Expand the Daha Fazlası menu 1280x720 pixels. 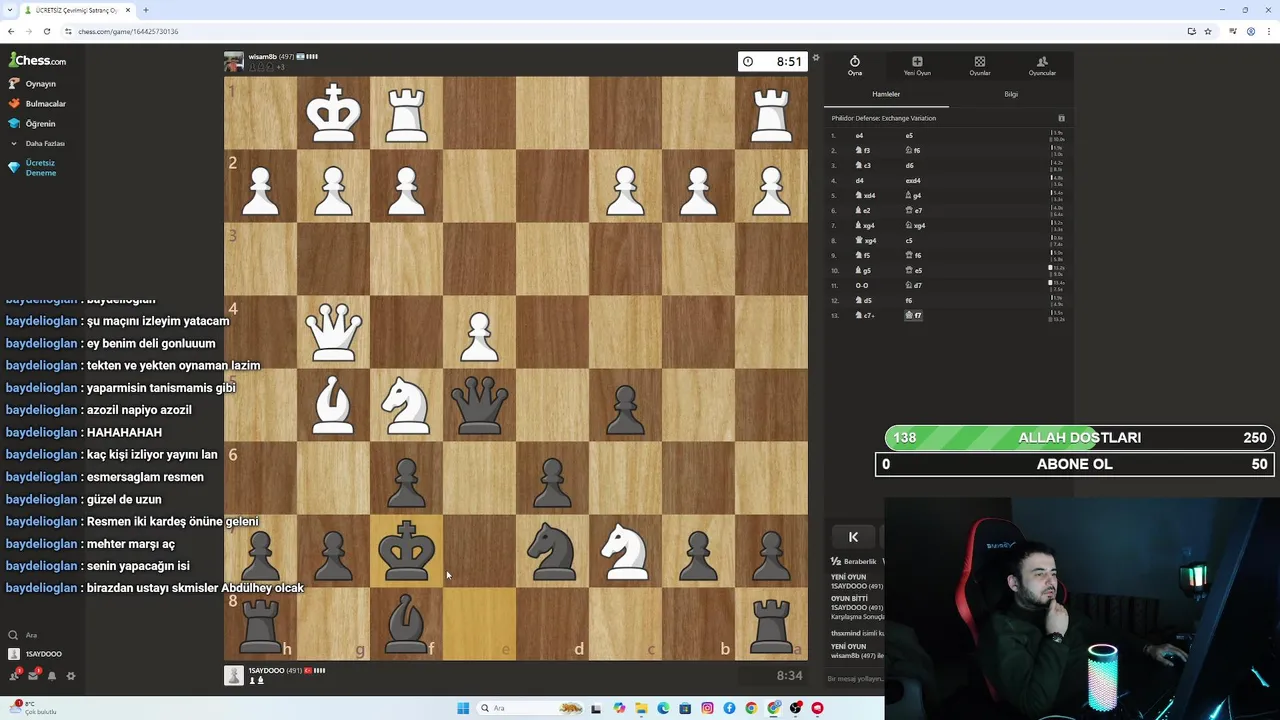[x=38, y=143]
